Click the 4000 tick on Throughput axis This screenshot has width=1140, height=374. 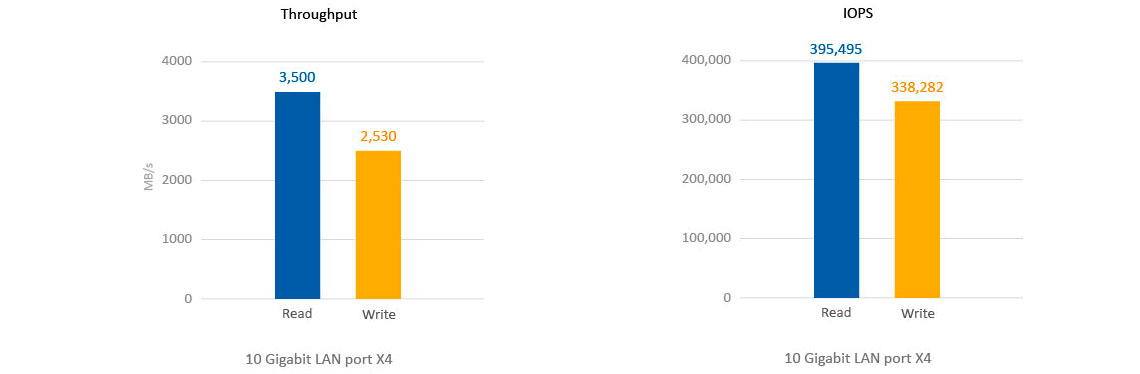coord(177,61)
